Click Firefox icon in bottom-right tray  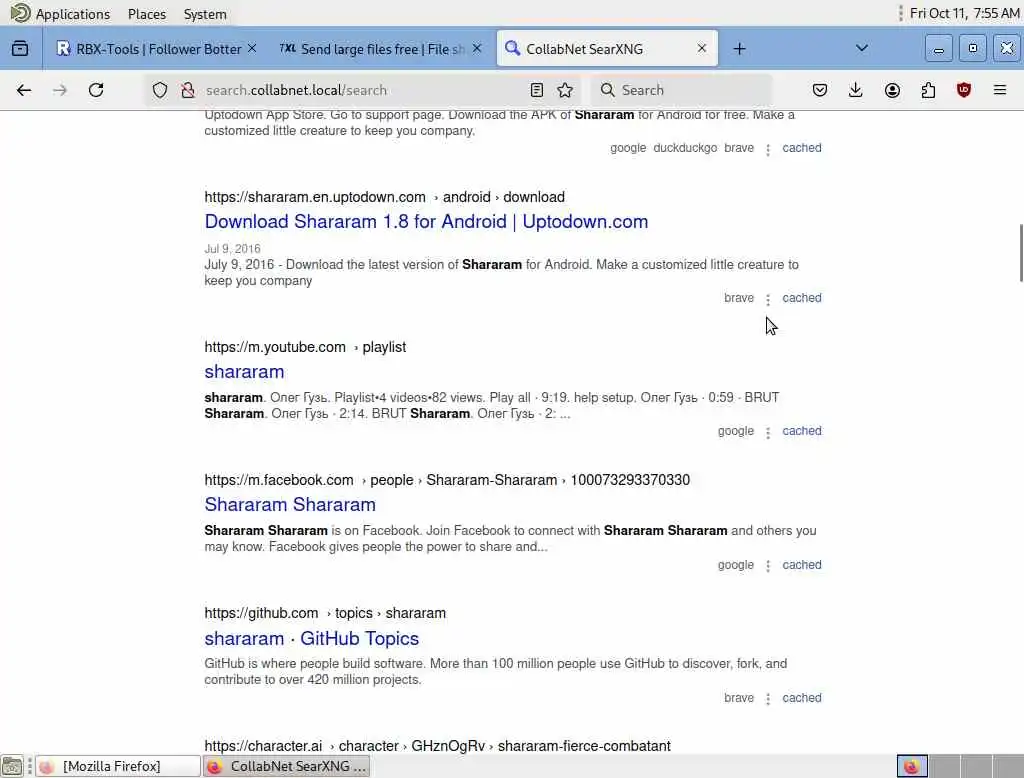tap(912, 766)
